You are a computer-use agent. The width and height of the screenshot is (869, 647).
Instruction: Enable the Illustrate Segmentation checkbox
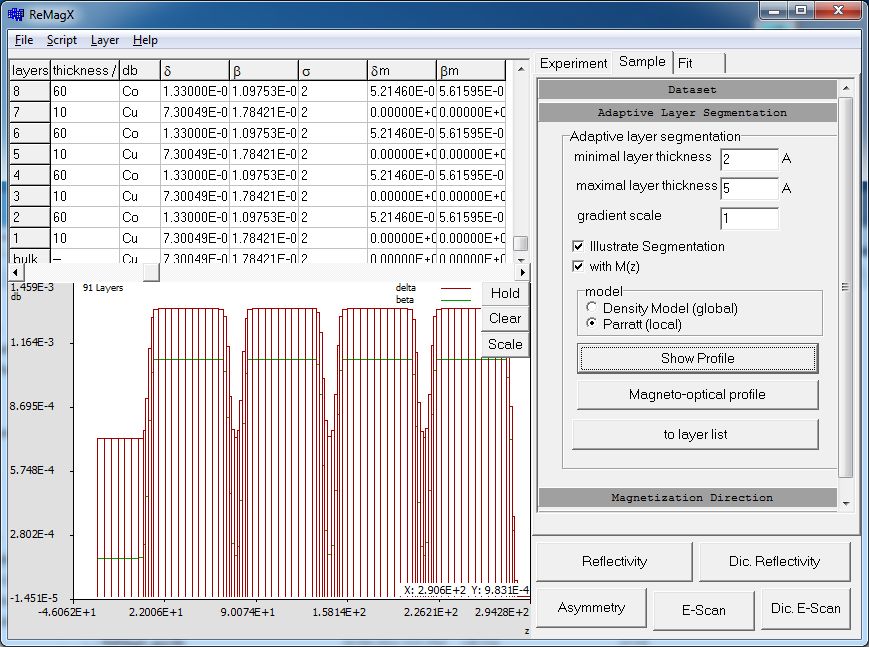578,246
